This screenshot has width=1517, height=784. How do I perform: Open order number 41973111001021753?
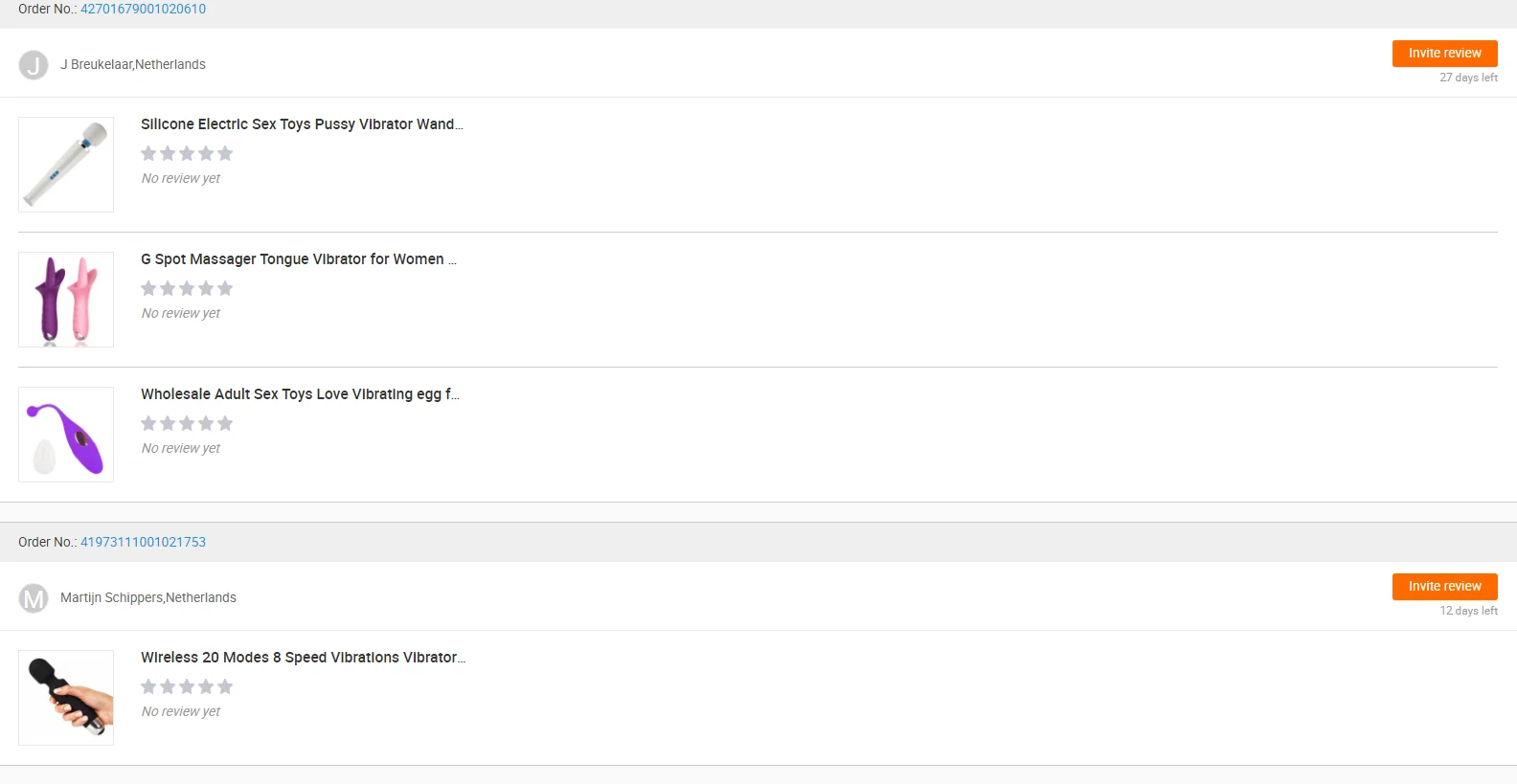pyautogui.click(x=143, y=542)
